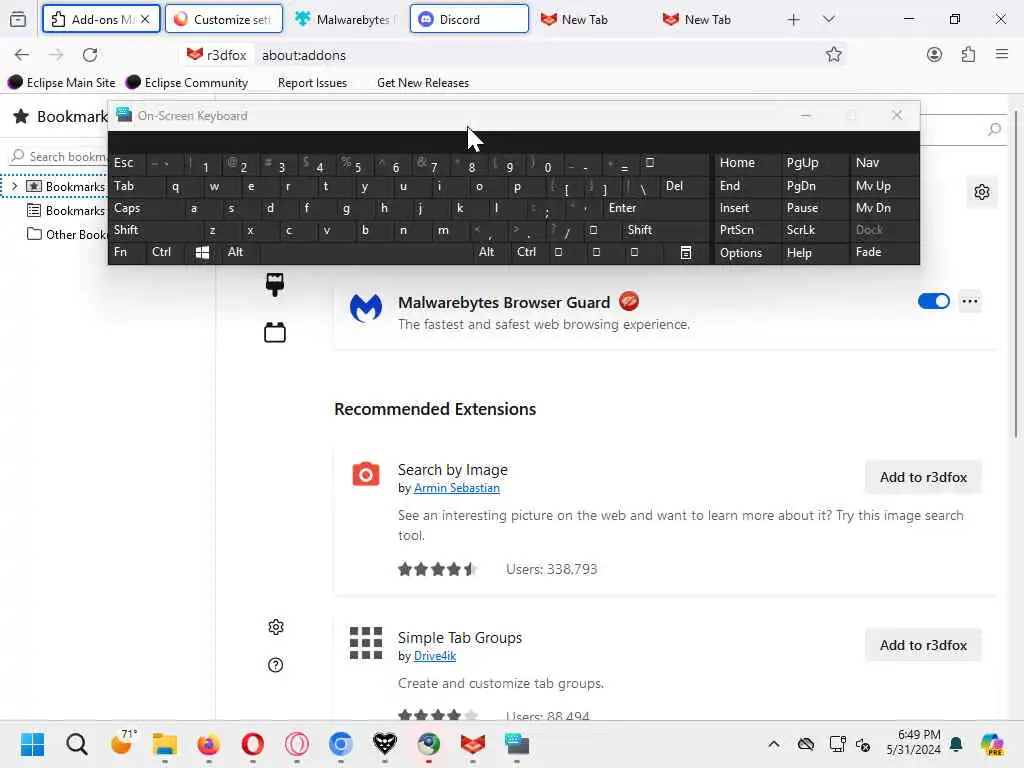Open Plugins category in add-ons sidebar

(x=275, y=332)
